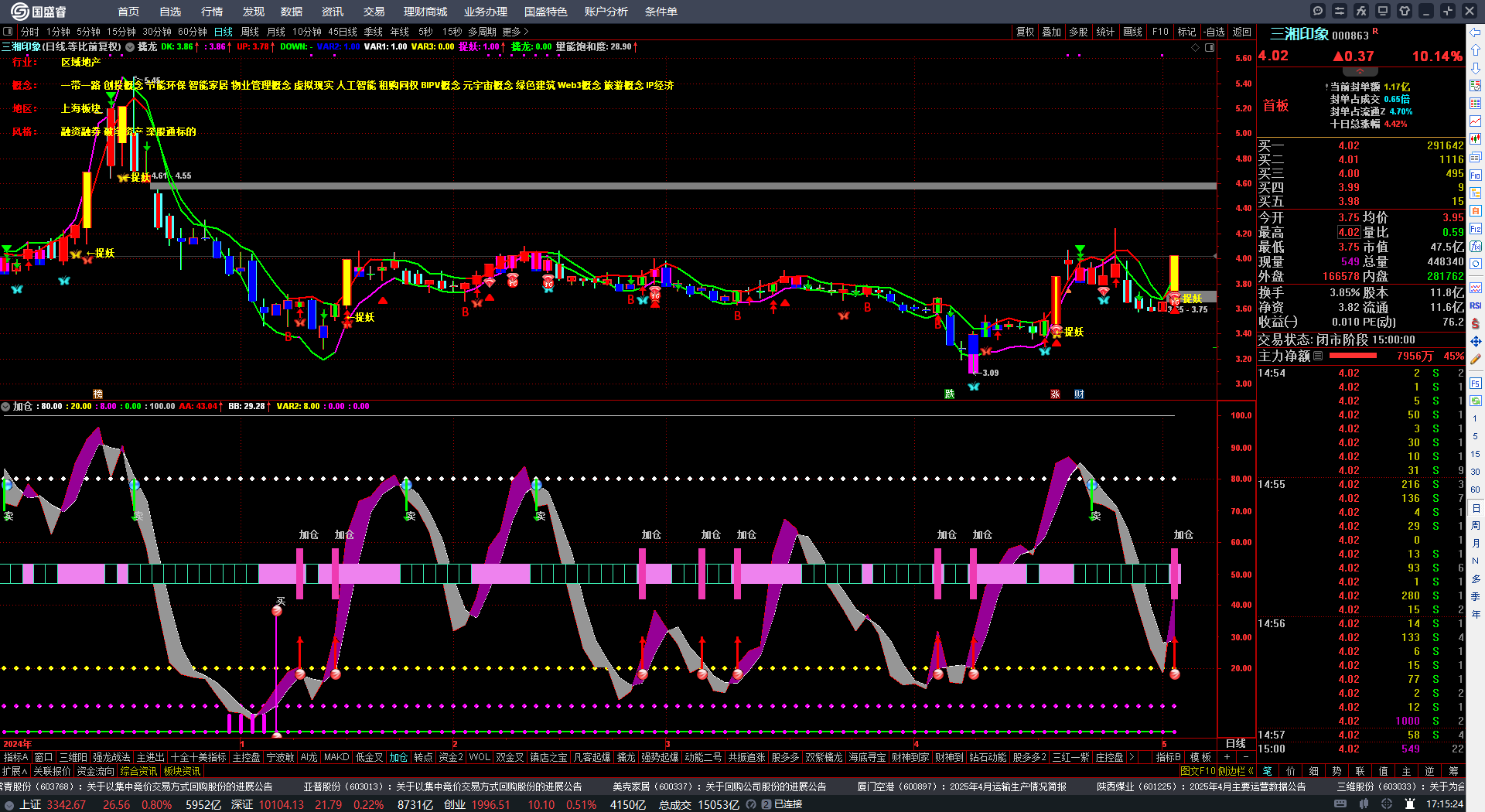Screen dimensions: 1485x812
Task: Select the candlestick chart icon in sidebar
Action: [1476, 139]
